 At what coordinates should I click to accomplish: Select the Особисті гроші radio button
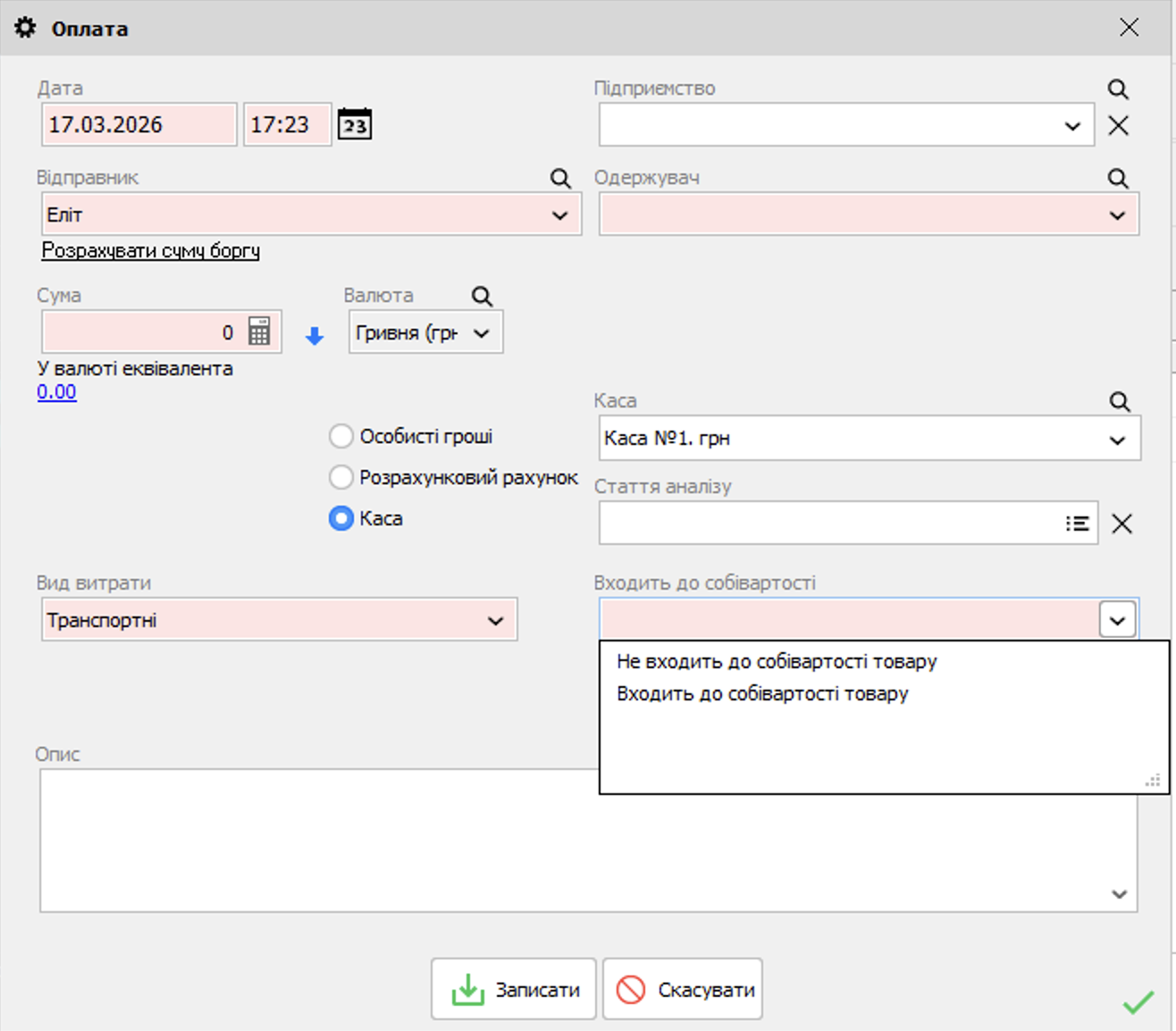340,435
